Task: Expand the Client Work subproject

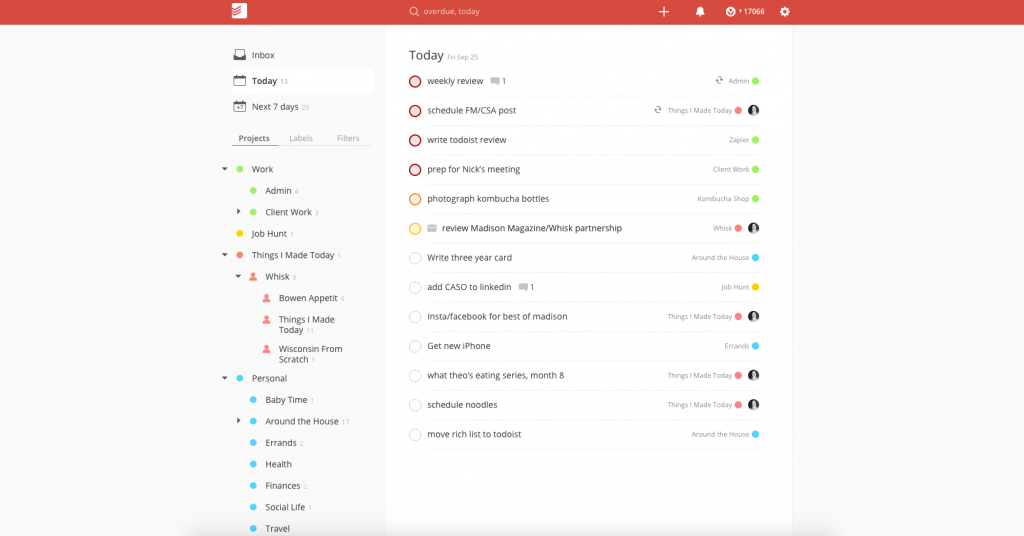Action: (x=239, y=212)
